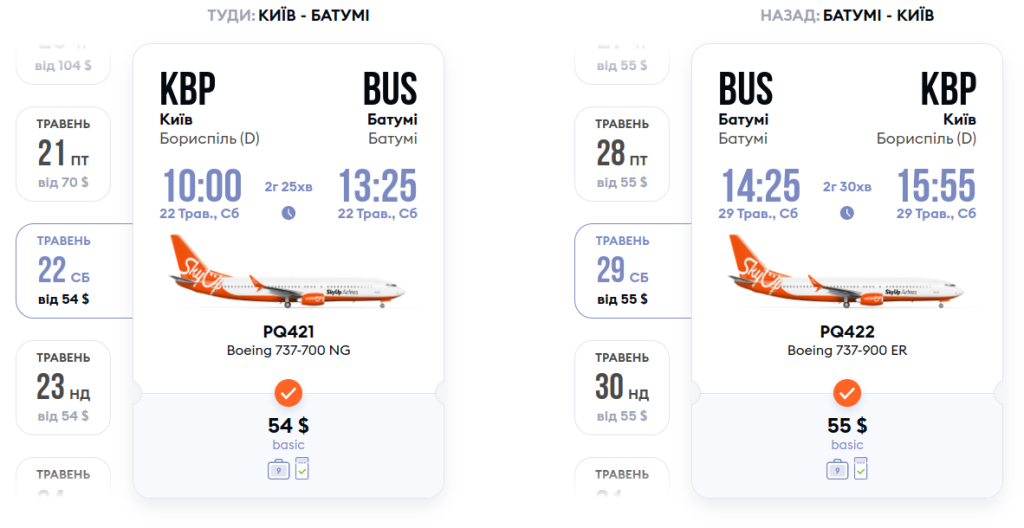Click the baggage icon under the 54 $ fare
Image resolution: width=1024 pixels, height=528 pixels.
(x=278, y=468)
